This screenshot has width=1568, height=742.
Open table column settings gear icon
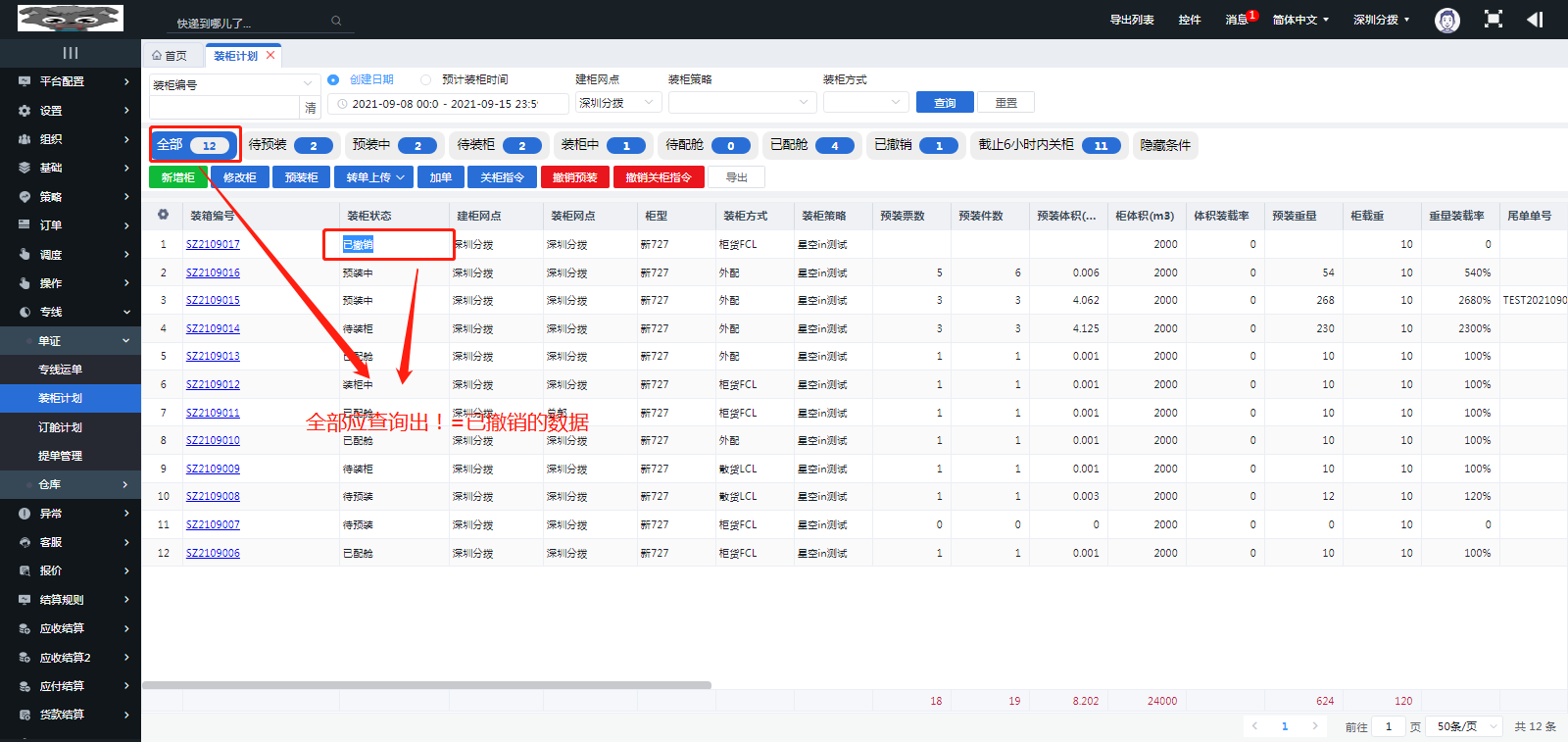point(163,215)
